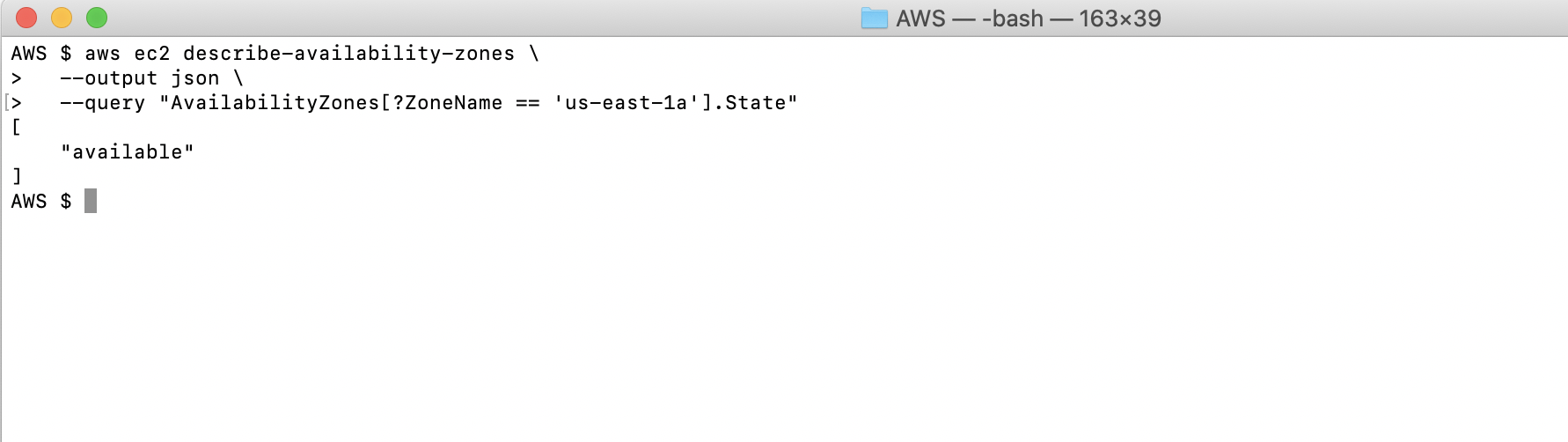Click the last AWS $ prompt
Screen dimensions: 1568x442
pyautogui.click(x=41, y=202)
